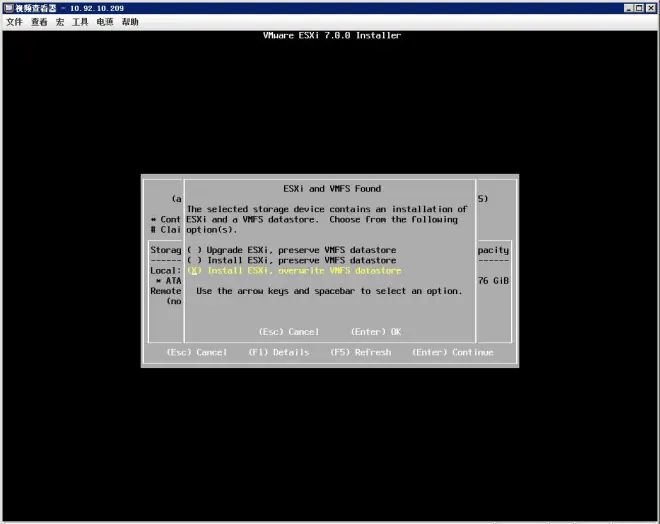Click the 'Remote' storage label
660x524 pixels.
click(165, 291)
